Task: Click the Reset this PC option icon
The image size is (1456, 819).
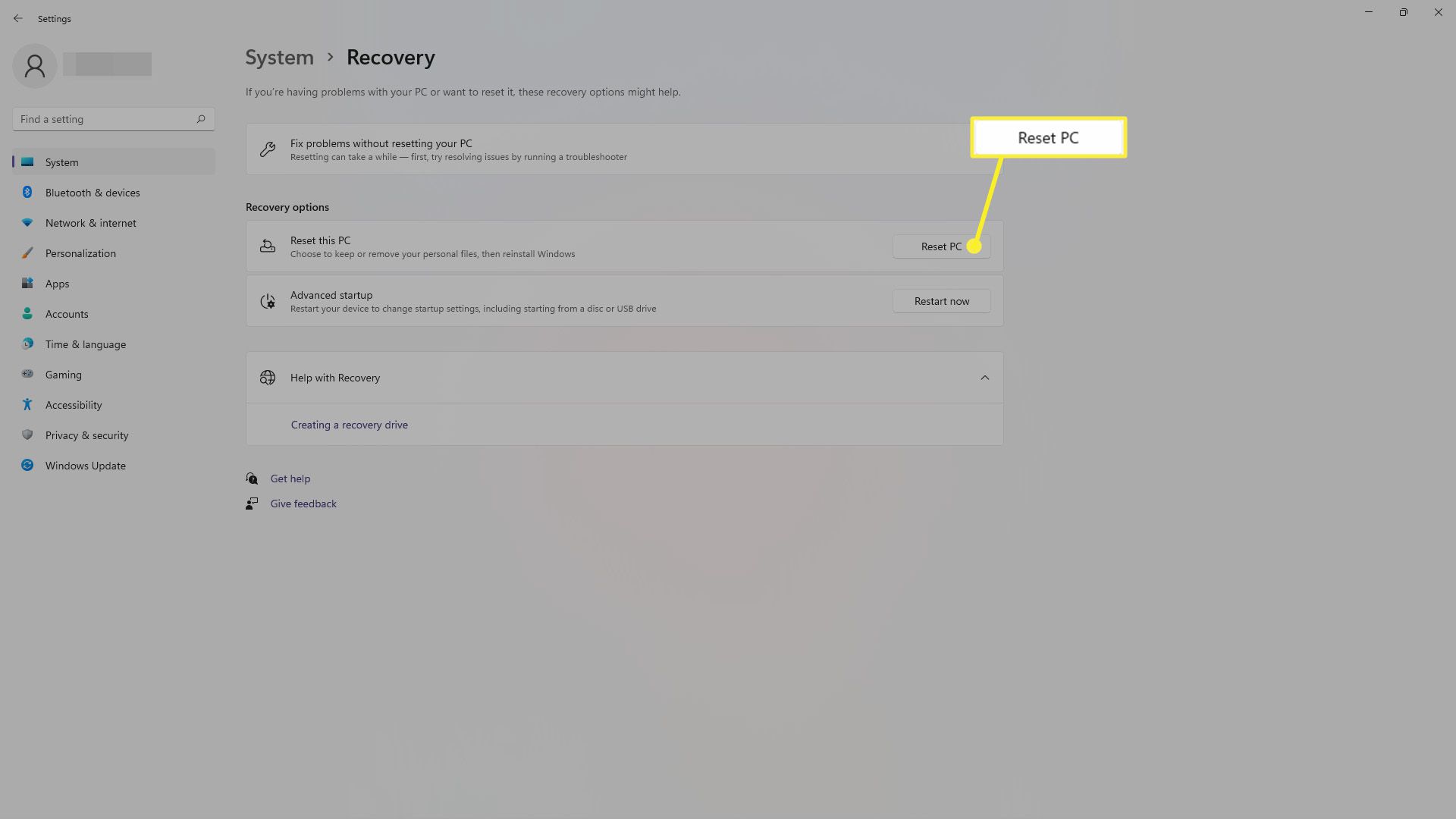Action: pyautogui.click(x=267, y=246)
